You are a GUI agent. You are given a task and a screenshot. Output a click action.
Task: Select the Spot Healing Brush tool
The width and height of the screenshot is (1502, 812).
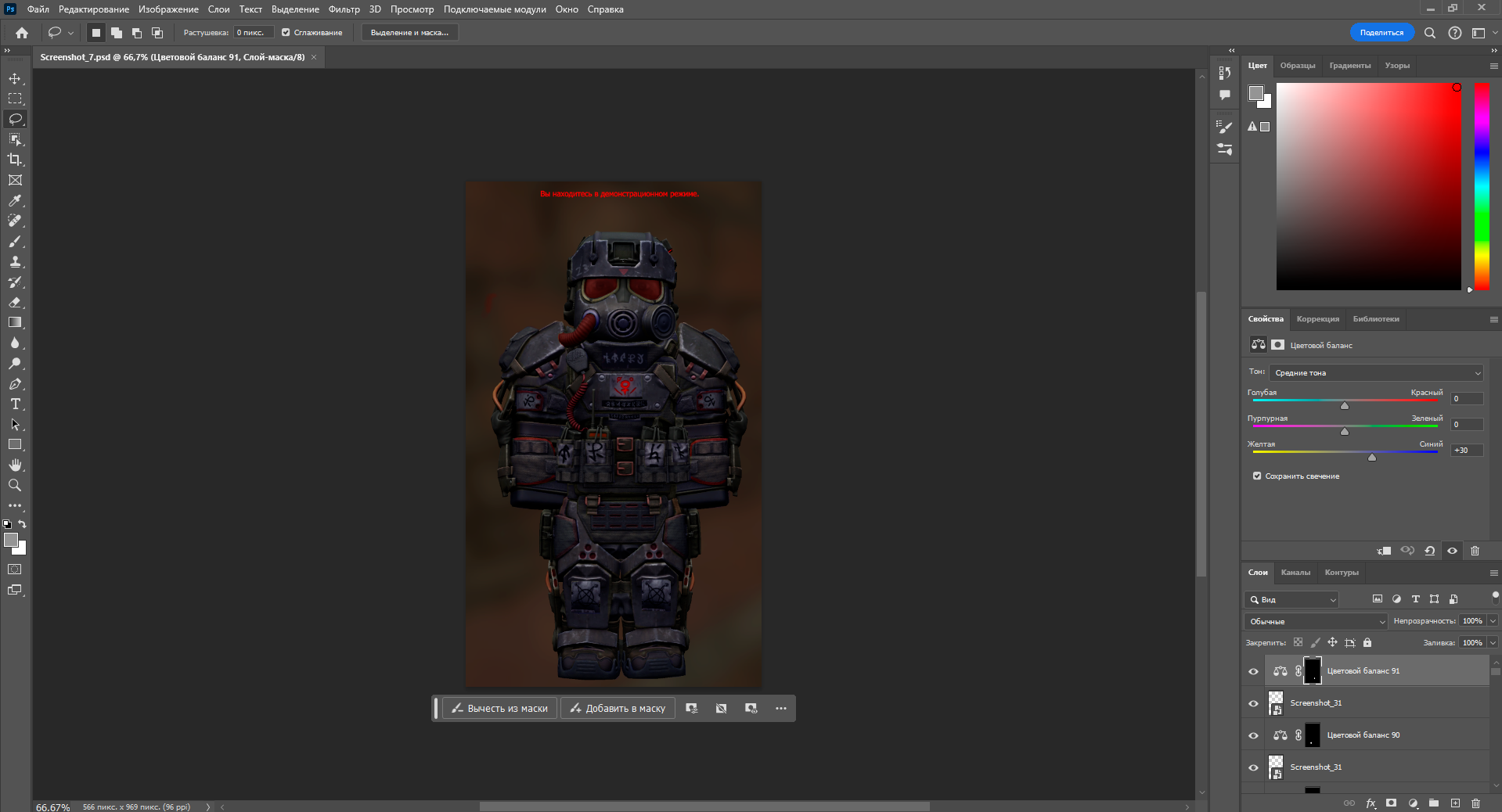point(15,221)
